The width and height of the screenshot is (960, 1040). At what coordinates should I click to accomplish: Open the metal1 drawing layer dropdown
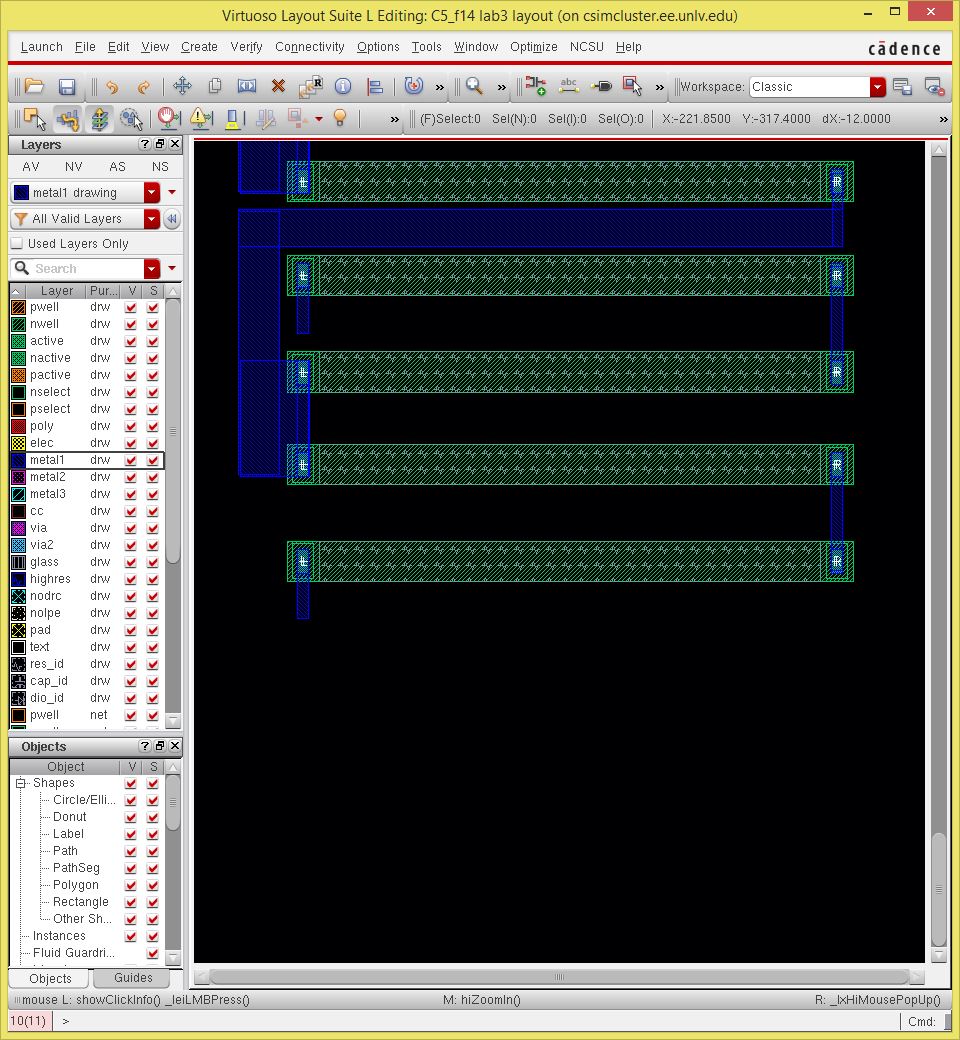point(152,191)
